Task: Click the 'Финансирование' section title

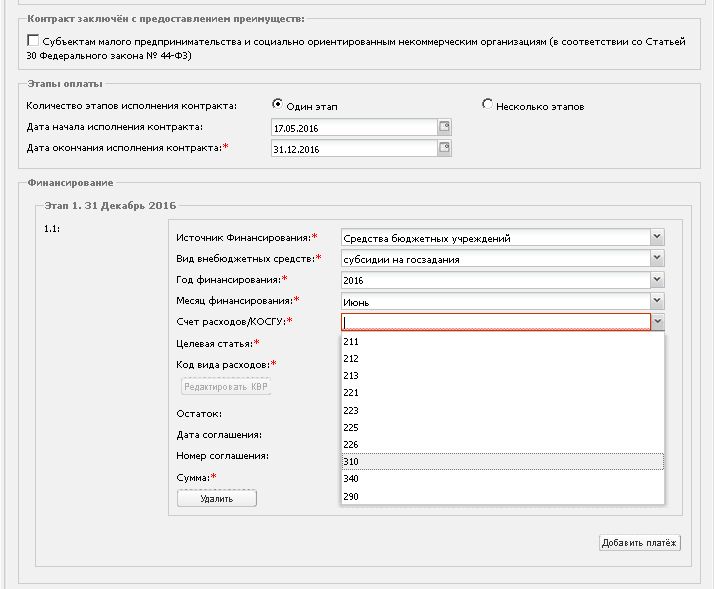Action: [x=70, y=183]
